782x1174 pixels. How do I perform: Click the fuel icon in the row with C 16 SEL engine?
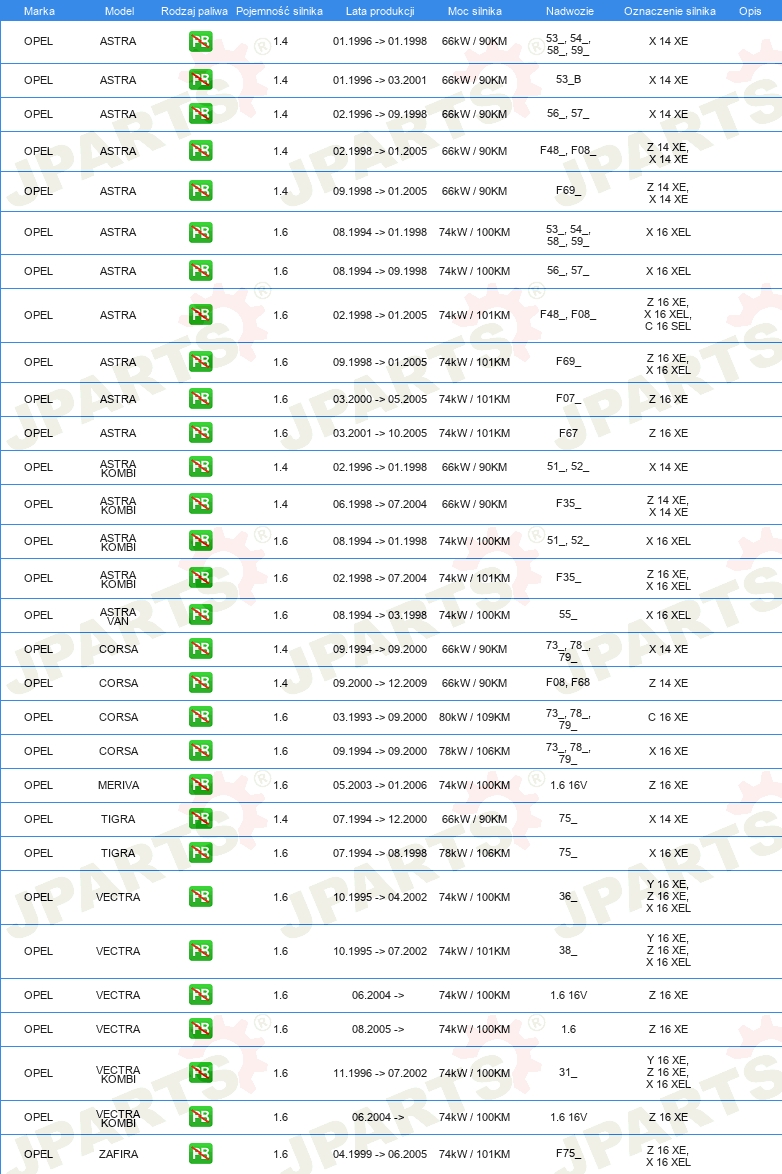click(x=200, y=314)
